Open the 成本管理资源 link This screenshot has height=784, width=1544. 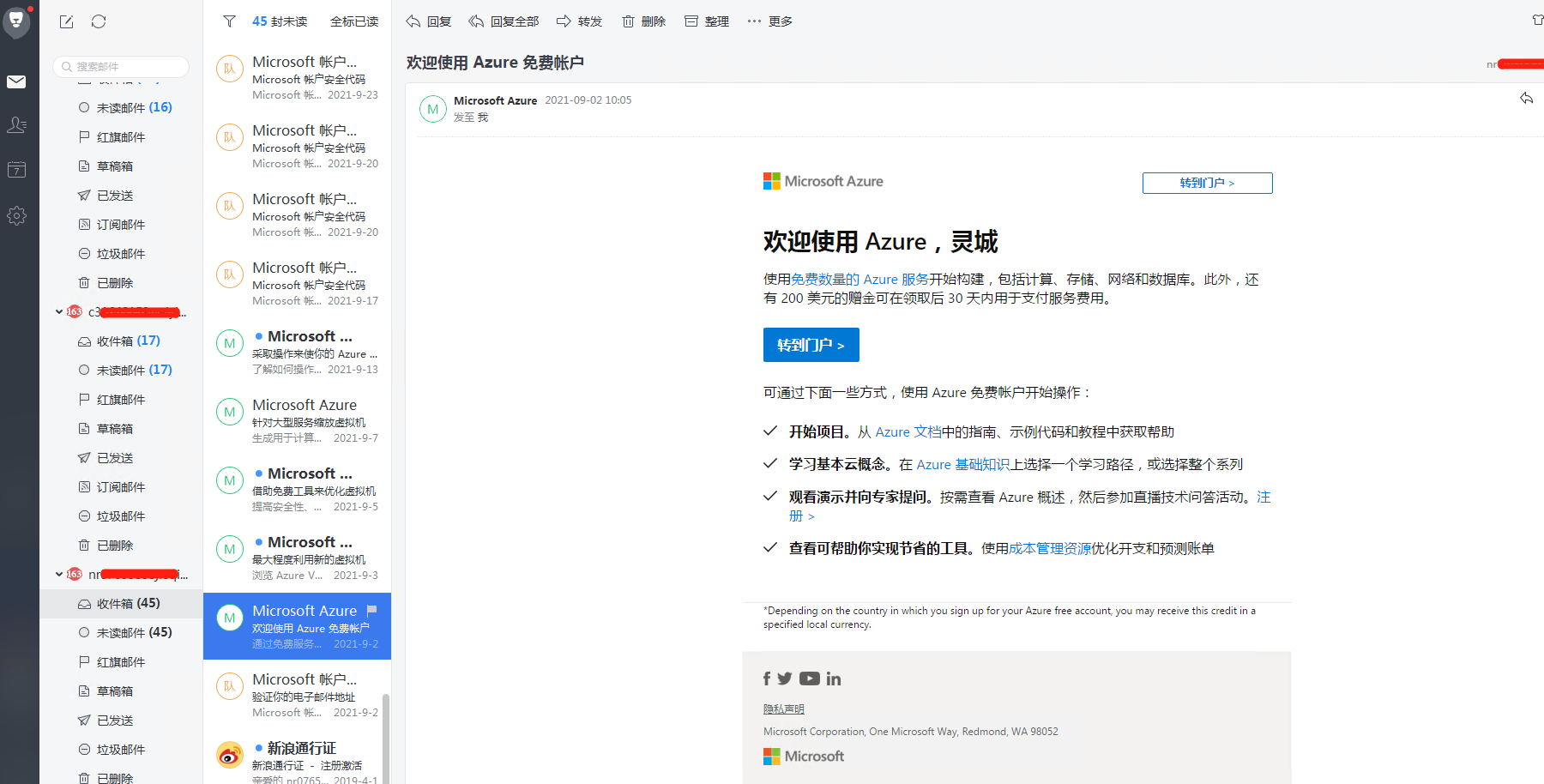click(1050, 549)
